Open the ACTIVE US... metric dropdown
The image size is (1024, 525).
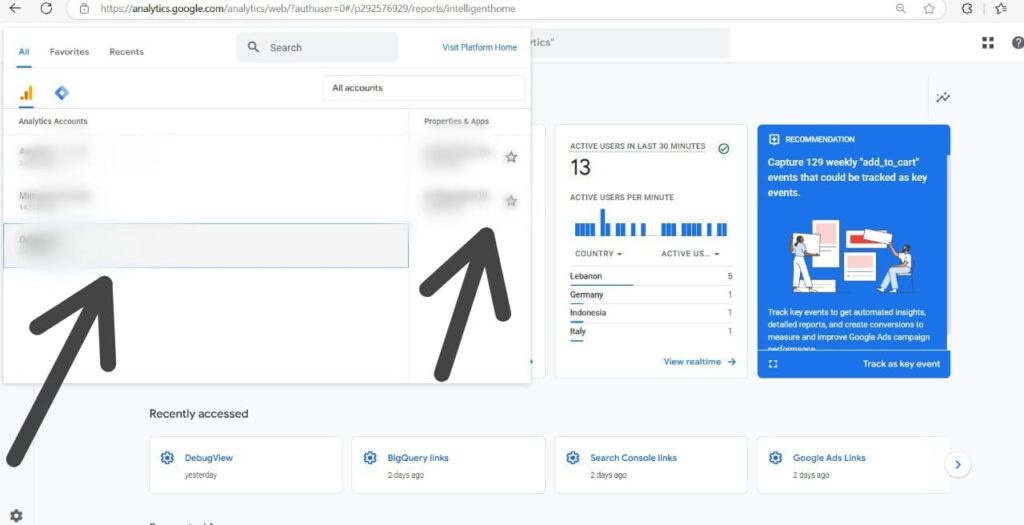point(690,253)
